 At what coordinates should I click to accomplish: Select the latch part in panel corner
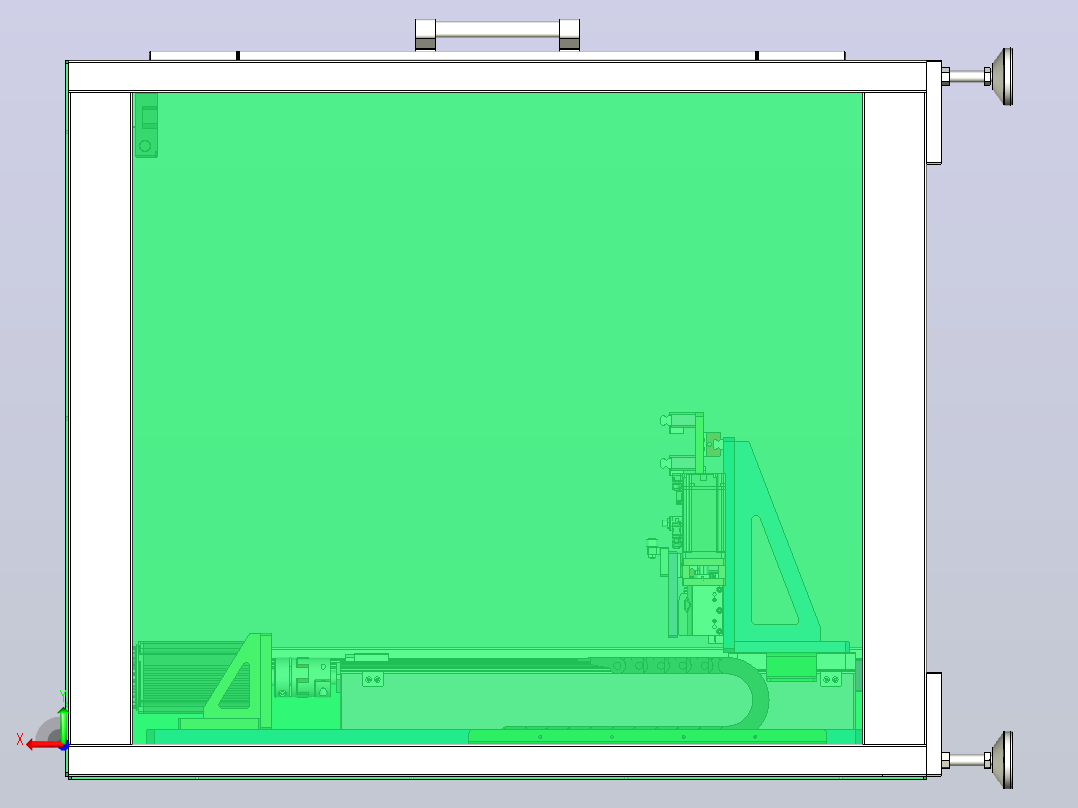[146, 125]
